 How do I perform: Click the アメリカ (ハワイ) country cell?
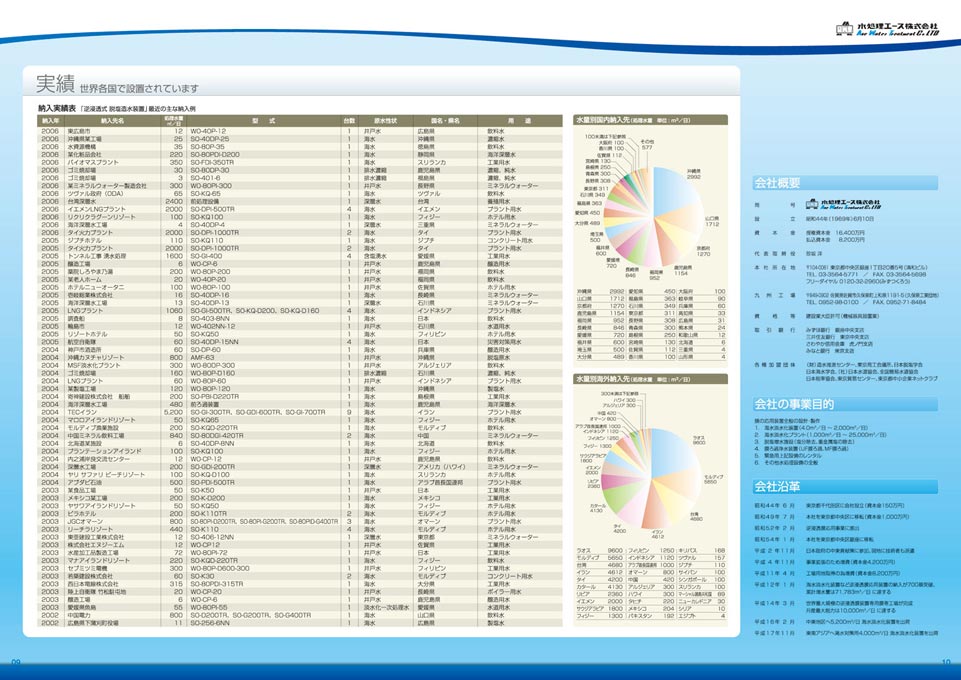[x=441, y=467]
